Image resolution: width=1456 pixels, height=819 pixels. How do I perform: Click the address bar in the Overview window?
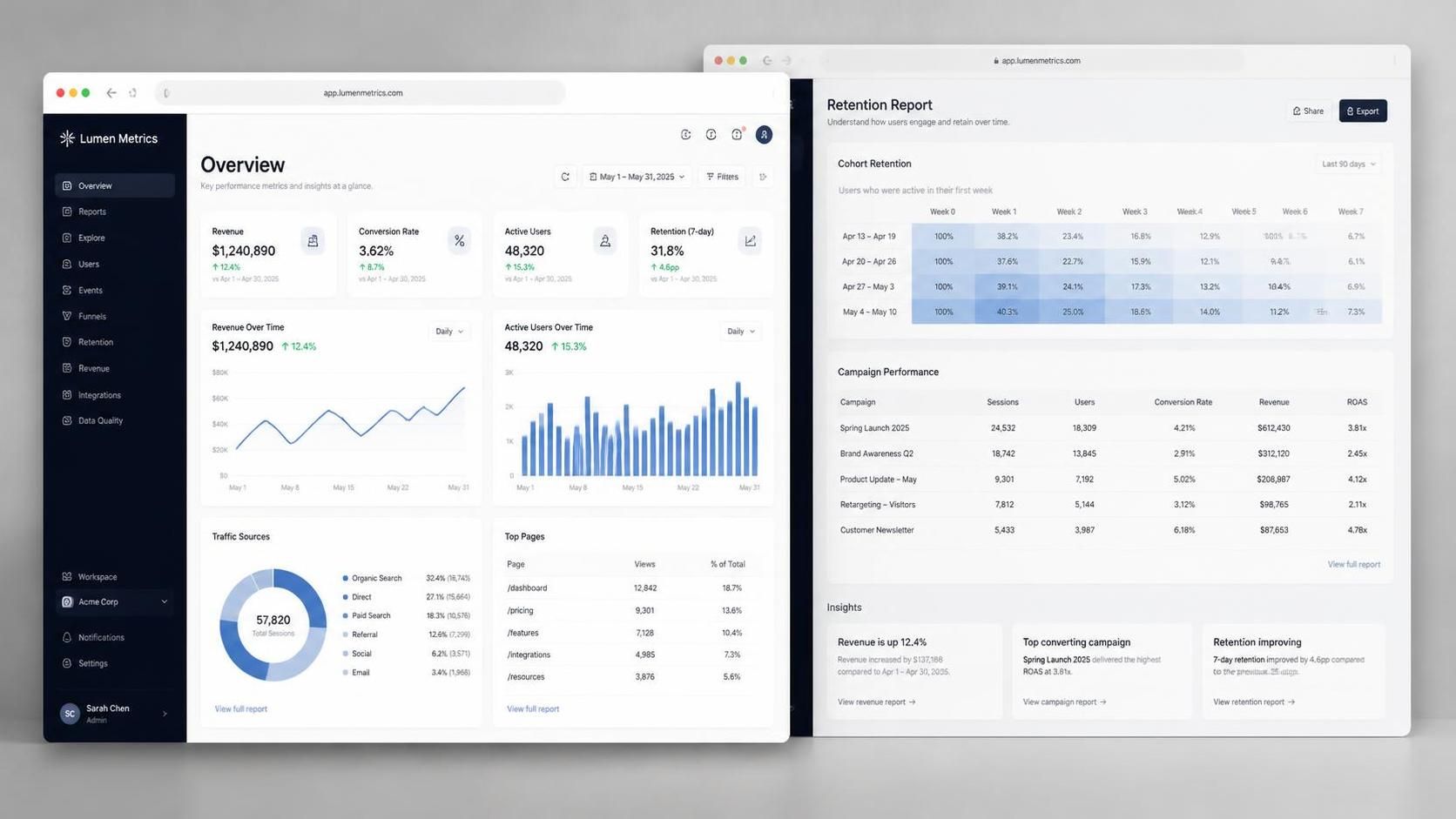click(361, 93)
